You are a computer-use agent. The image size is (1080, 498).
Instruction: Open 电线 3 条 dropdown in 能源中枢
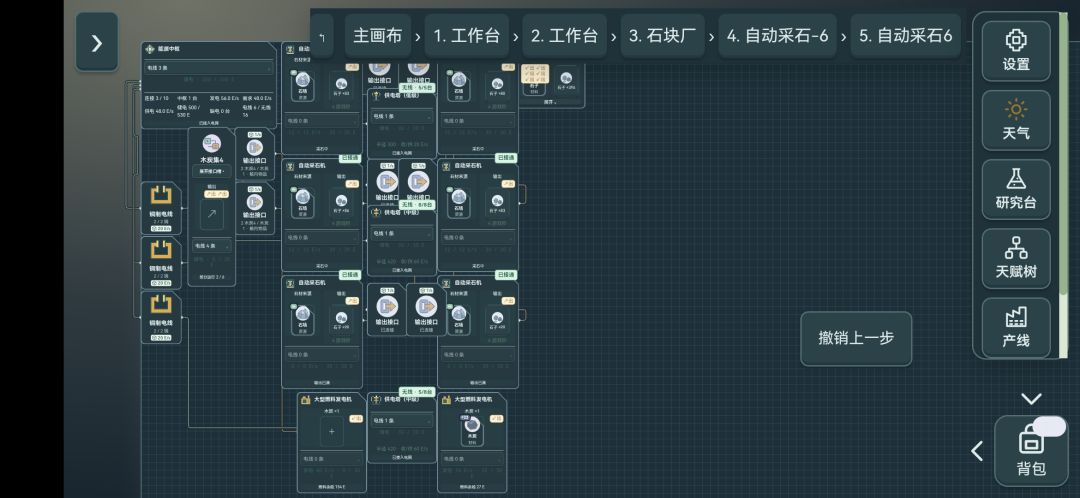[209, 68]
